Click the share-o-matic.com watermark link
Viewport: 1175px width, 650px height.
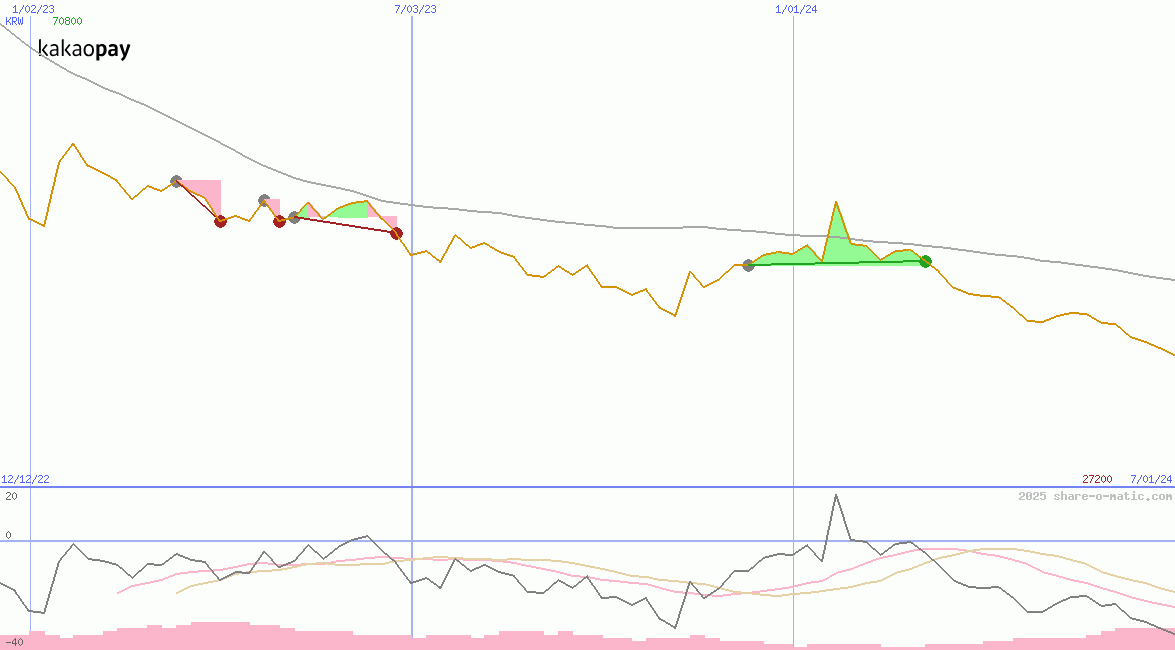tap(1094, 496)
